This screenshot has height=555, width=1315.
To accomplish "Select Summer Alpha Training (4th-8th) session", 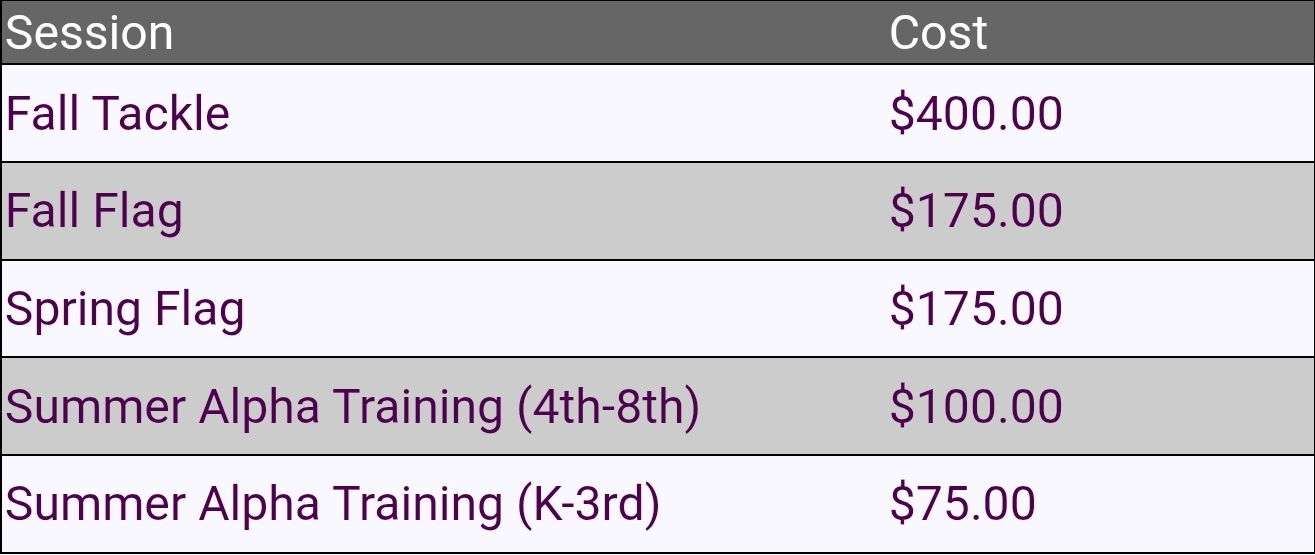I will pos(352,407).
